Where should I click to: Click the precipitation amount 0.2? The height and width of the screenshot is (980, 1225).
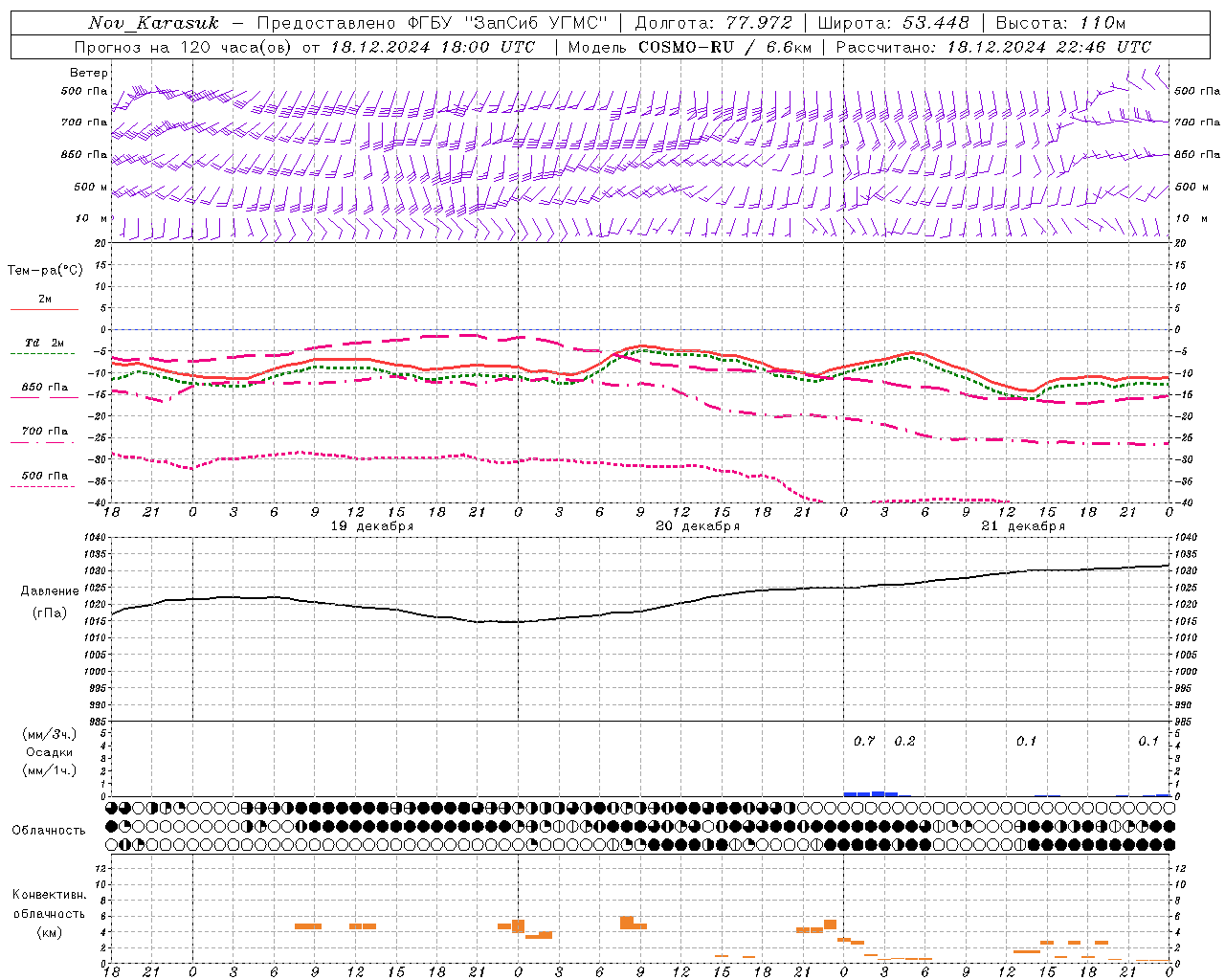904,742
